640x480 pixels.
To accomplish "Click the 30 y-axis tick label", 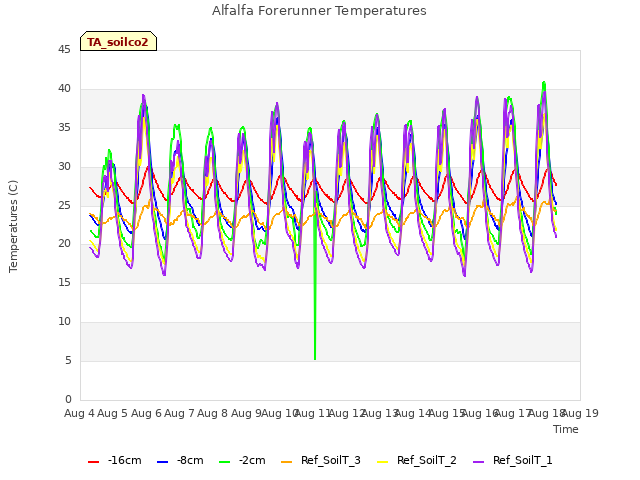I will [x=64, y=166].
